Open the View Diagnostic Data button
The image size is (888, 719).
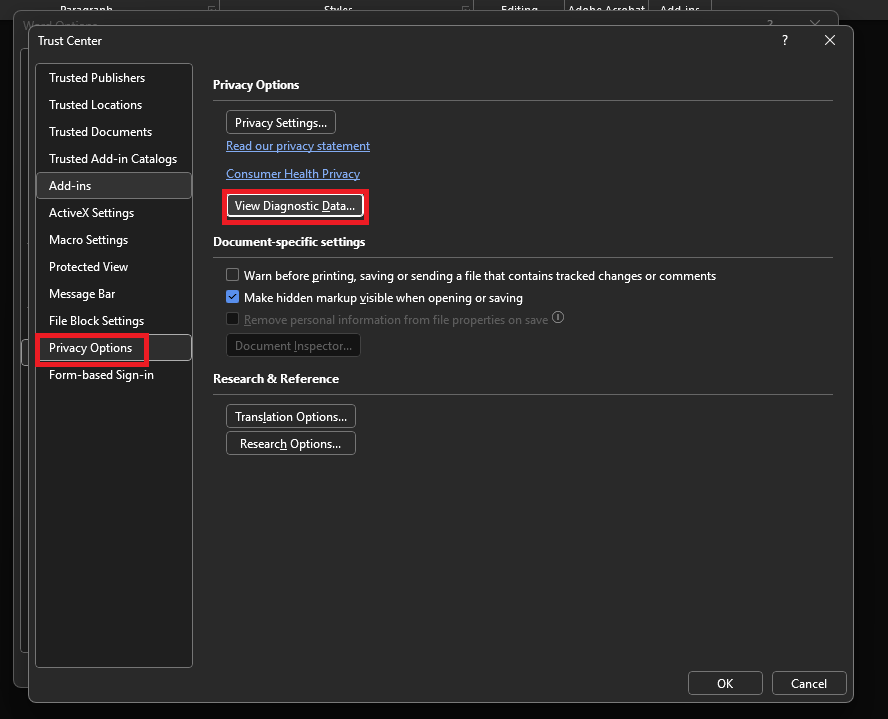coord(294,206)
